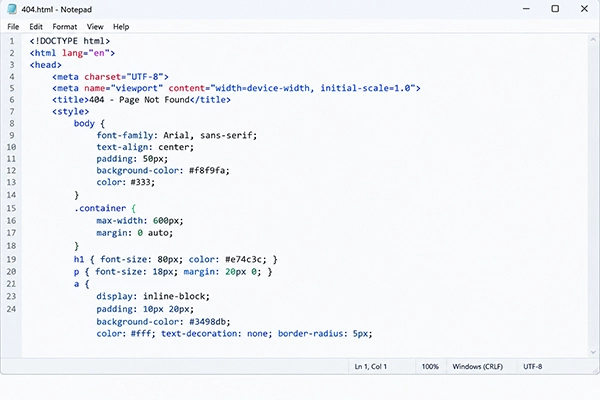
Task: Click the 'background-color: #3498db;' line
Action: (x=163, y=322)
